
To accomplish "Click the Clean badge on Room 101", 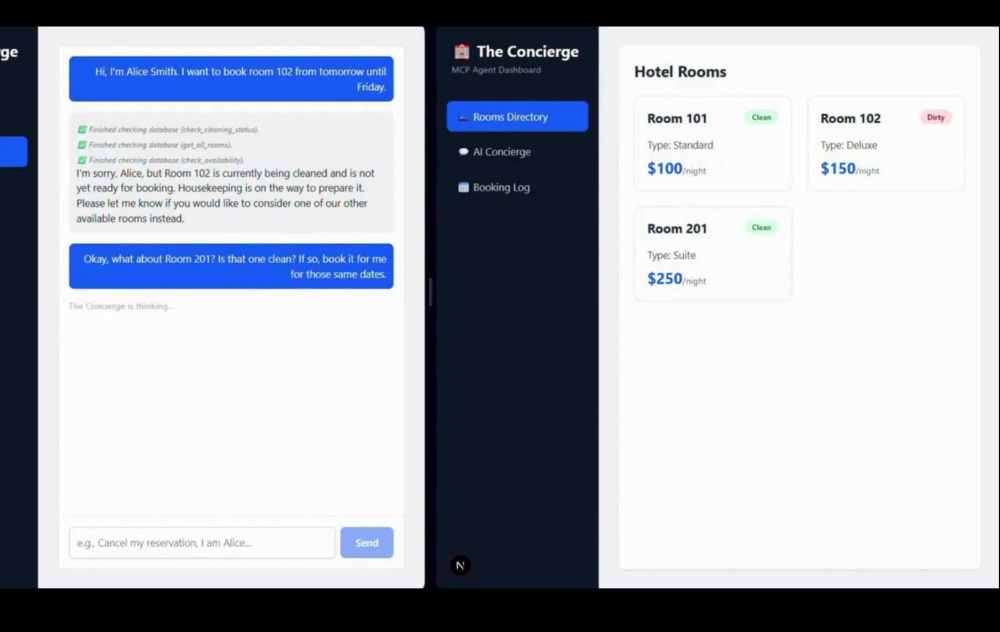I will click(761, 117).
